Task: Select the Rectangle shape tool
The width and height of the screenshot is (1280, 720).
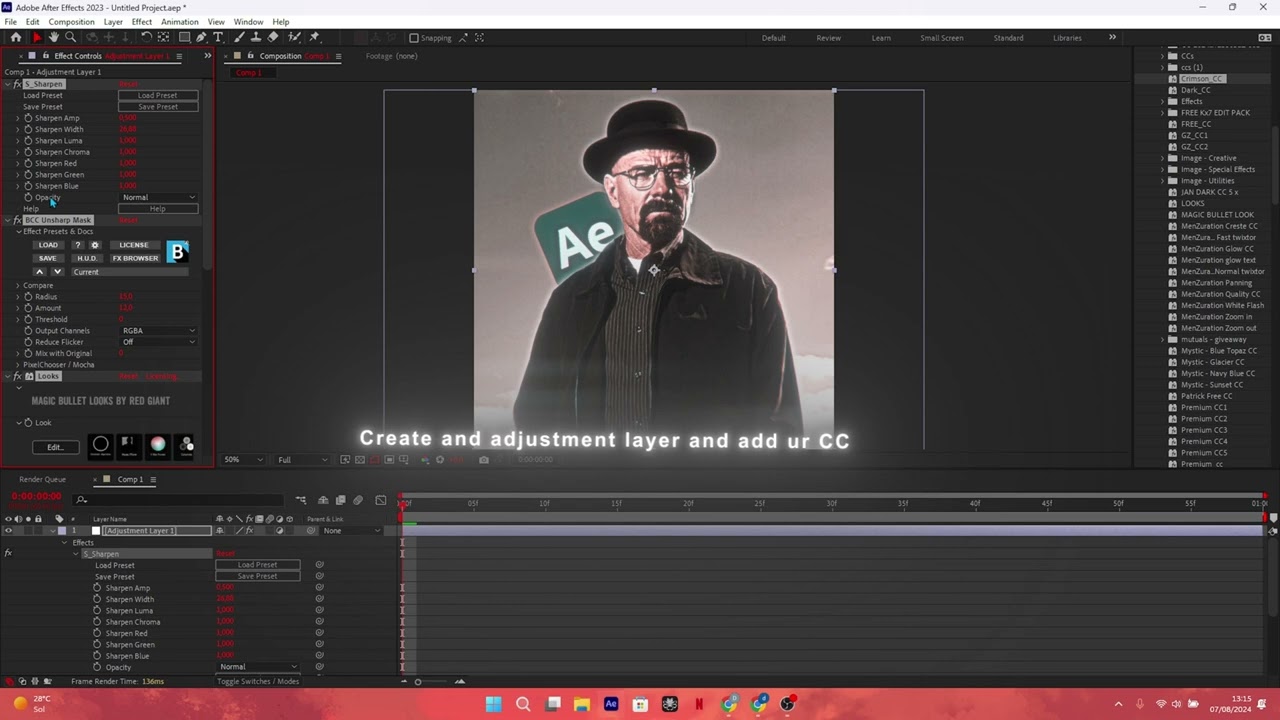Action: point(184,38)
